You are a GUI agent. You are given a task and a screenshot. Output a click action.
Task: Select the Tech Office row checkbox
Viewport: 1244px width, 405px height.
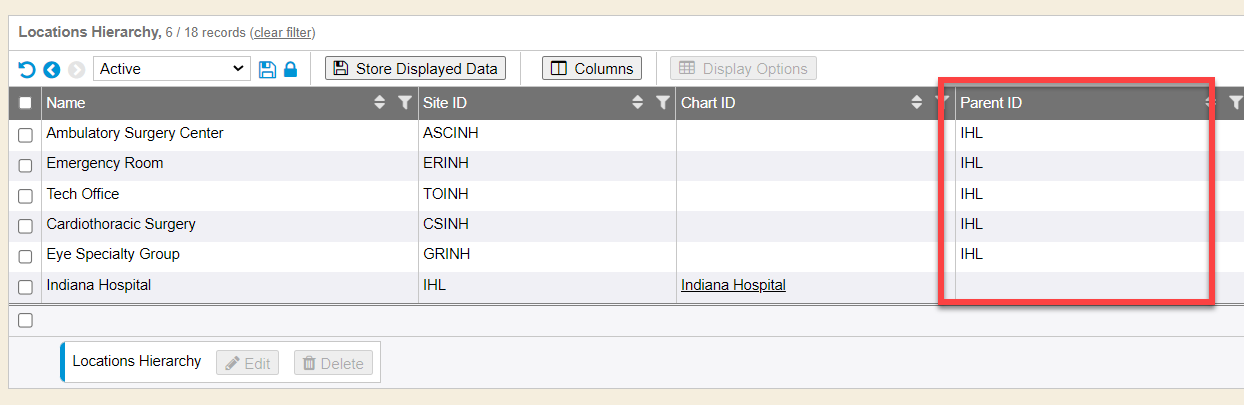tap(26, 196)
